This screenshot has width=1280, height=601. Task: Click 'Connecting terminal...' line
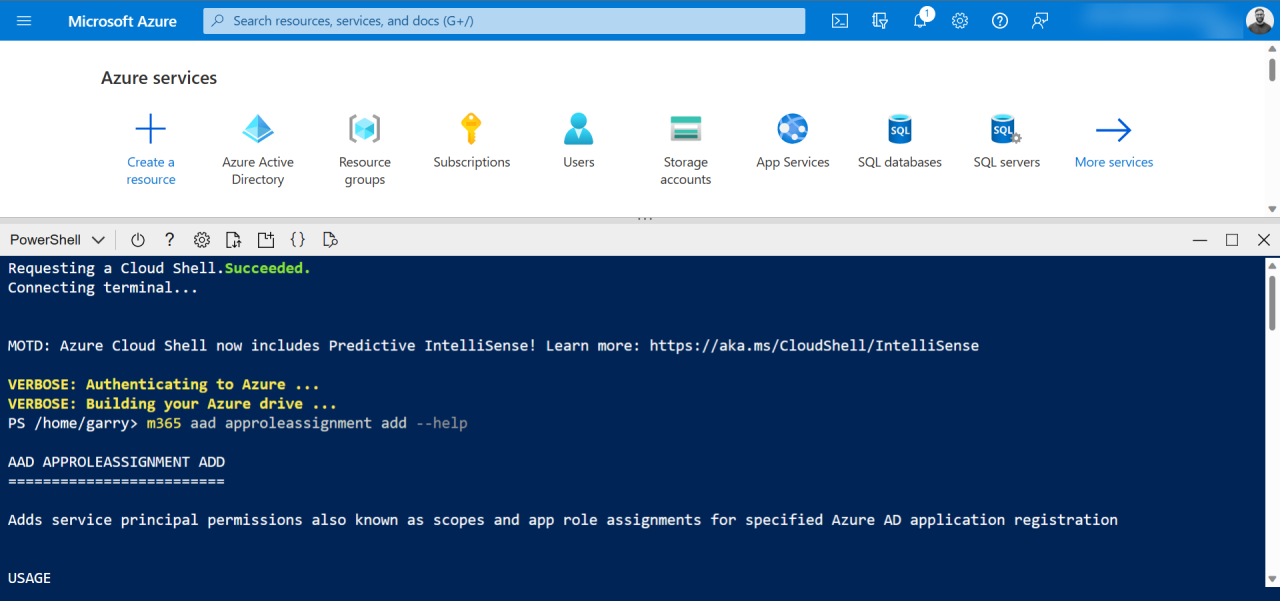103,288
